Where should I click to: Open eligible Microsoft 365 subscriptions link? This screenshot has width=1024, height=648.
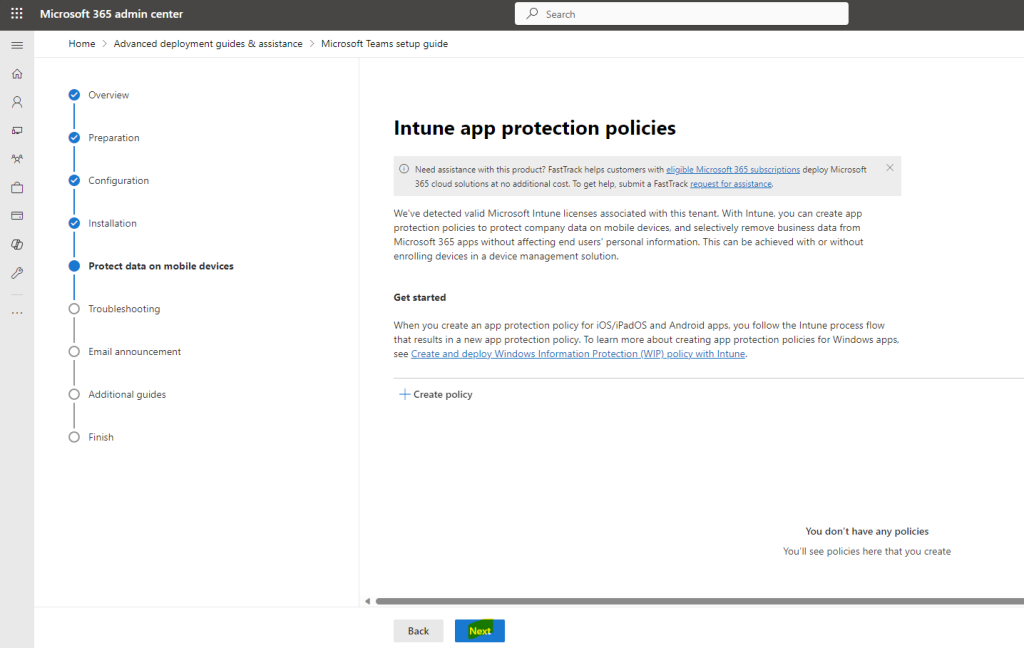[x=733, y=170]
